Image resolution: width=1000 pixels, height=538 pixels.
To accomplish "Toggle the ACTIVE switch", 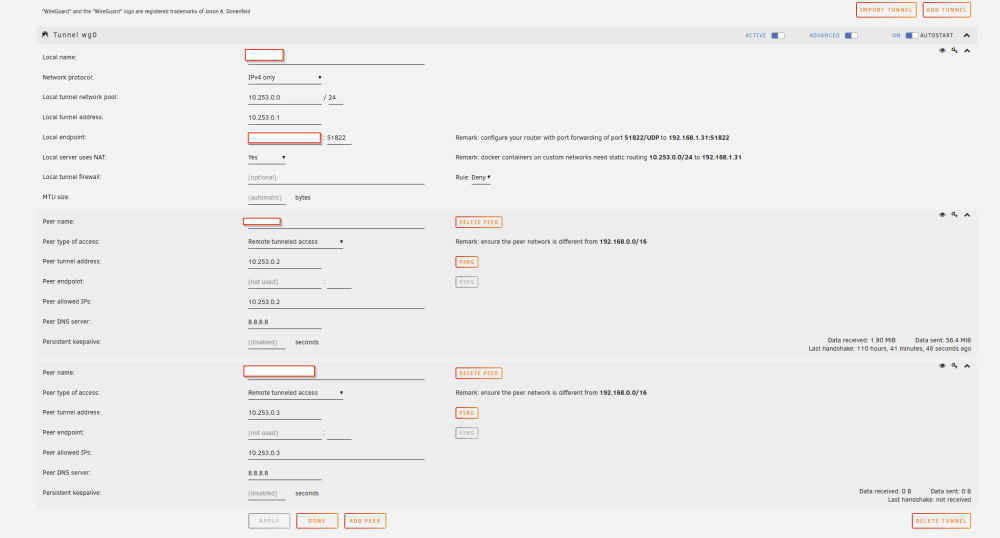I will (777, 36).
